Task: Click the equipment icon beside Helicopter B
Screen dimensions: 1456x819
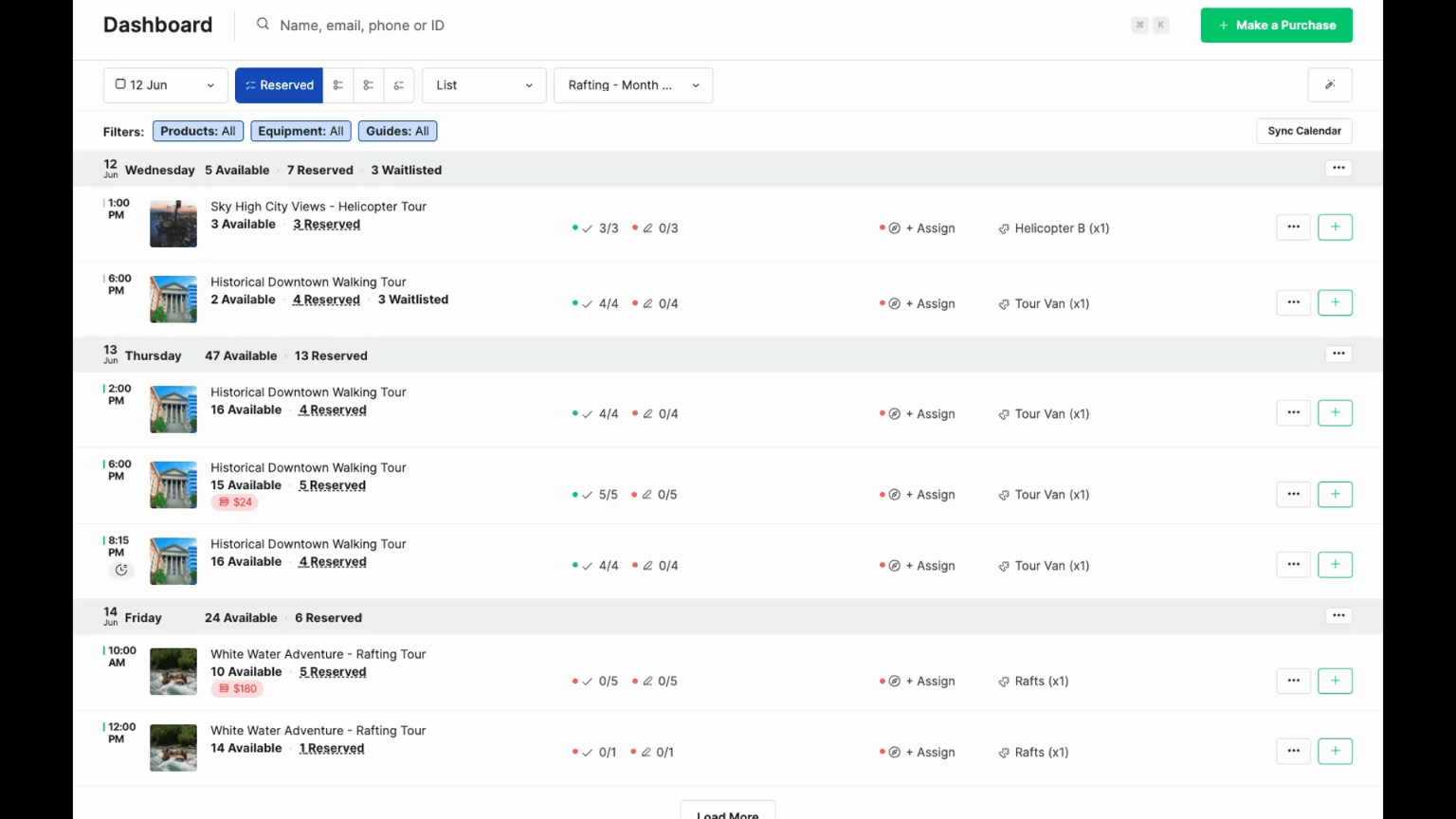Action: (1004, 227)
